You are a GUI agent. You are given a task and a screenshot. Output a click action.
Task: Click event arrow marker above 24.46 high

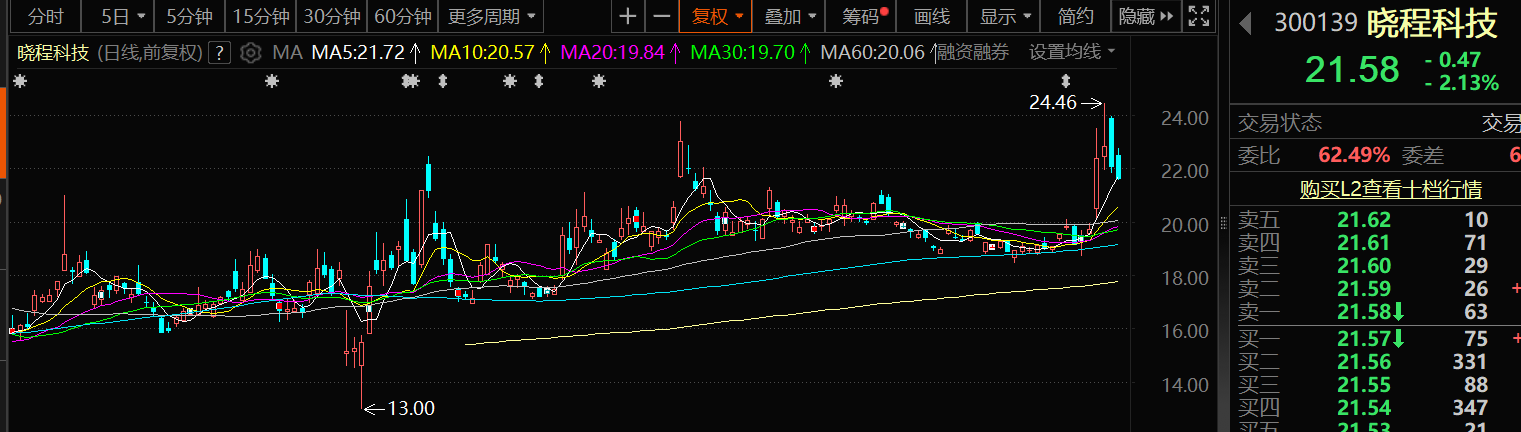(x=1066, y=81)
